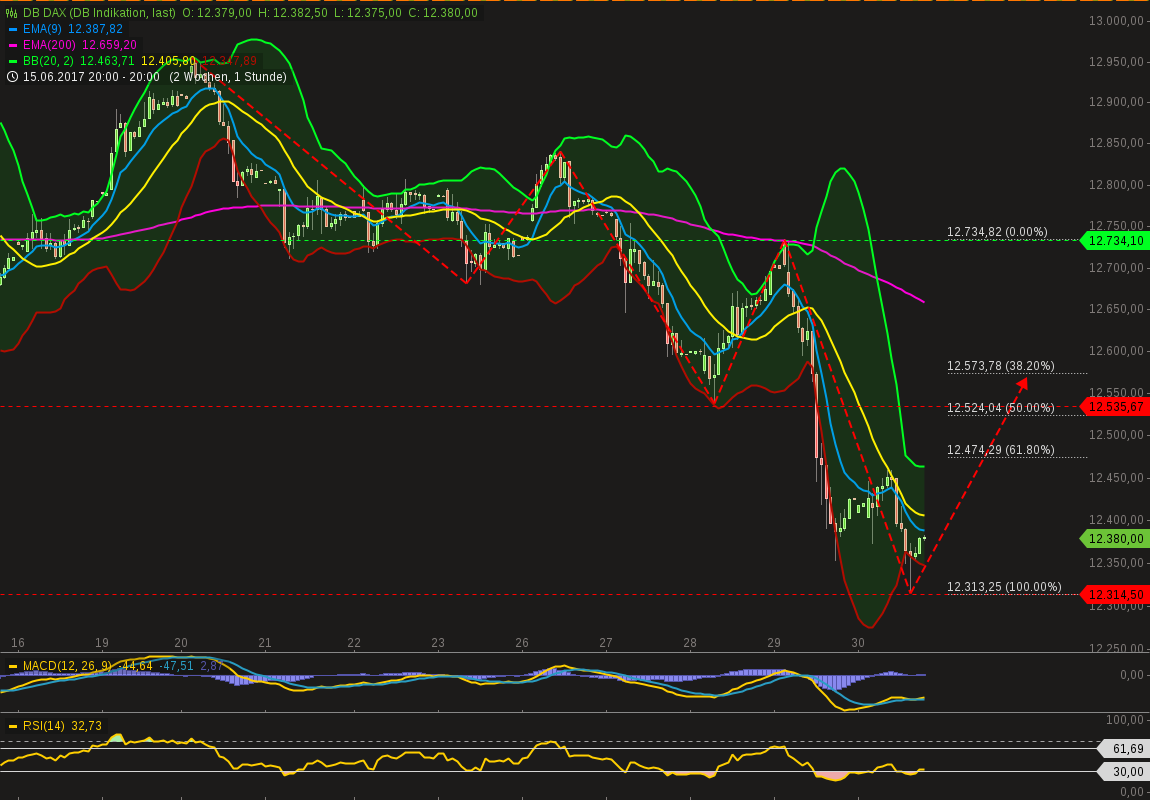Select the DB DAX (DB Indikation, last) title
The height and width of the screenshot is (800, 1150).
point(98,13)
